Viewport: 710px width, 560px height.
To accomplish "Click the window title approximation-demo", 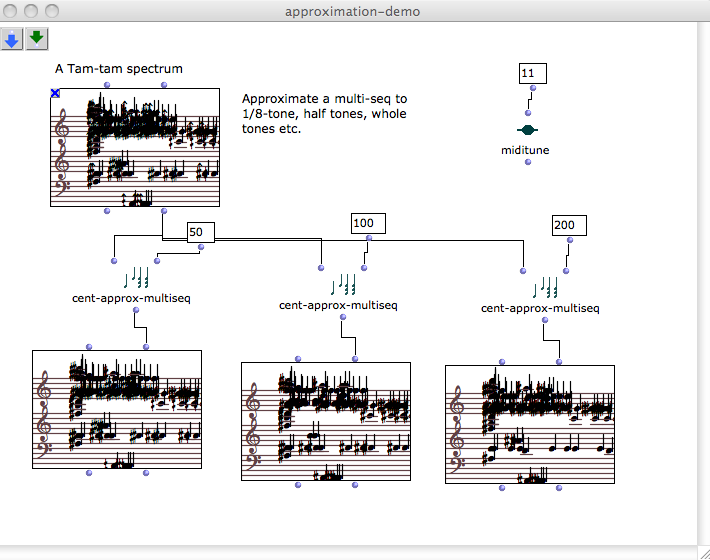I will coord(352,11).
